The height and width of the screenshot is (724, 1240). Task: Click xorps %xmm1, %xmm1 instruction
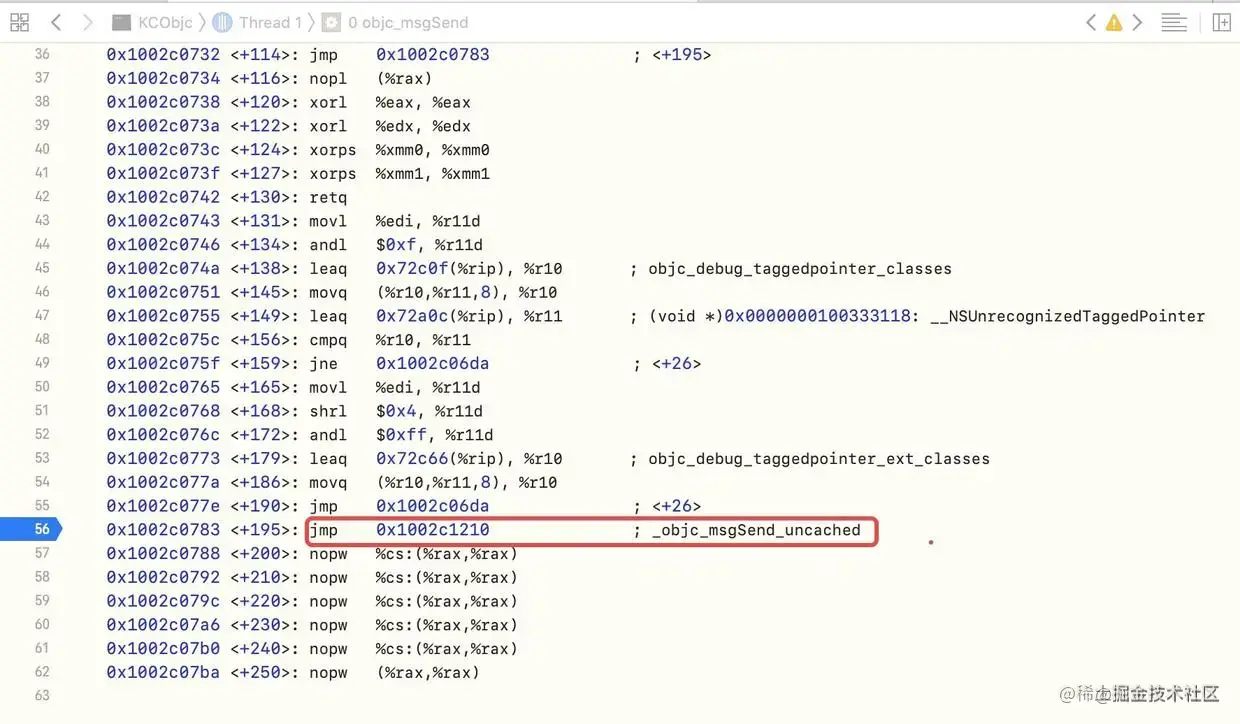pos(399,173)
